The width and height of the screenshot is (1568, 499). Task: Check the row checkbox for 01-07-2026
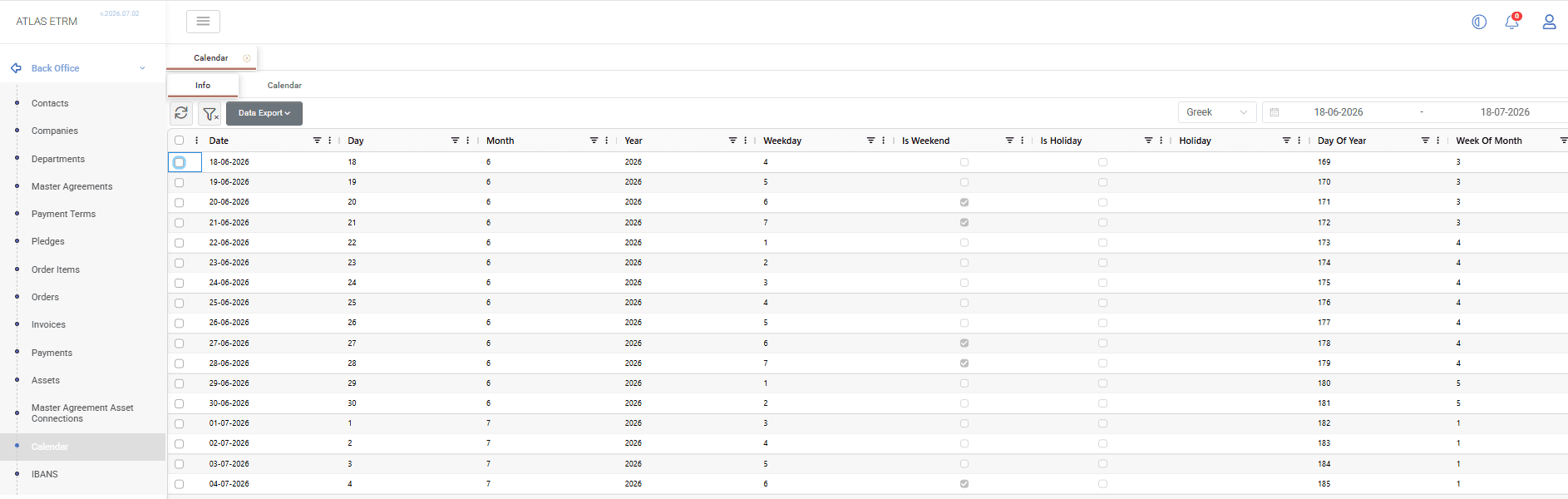179,423
